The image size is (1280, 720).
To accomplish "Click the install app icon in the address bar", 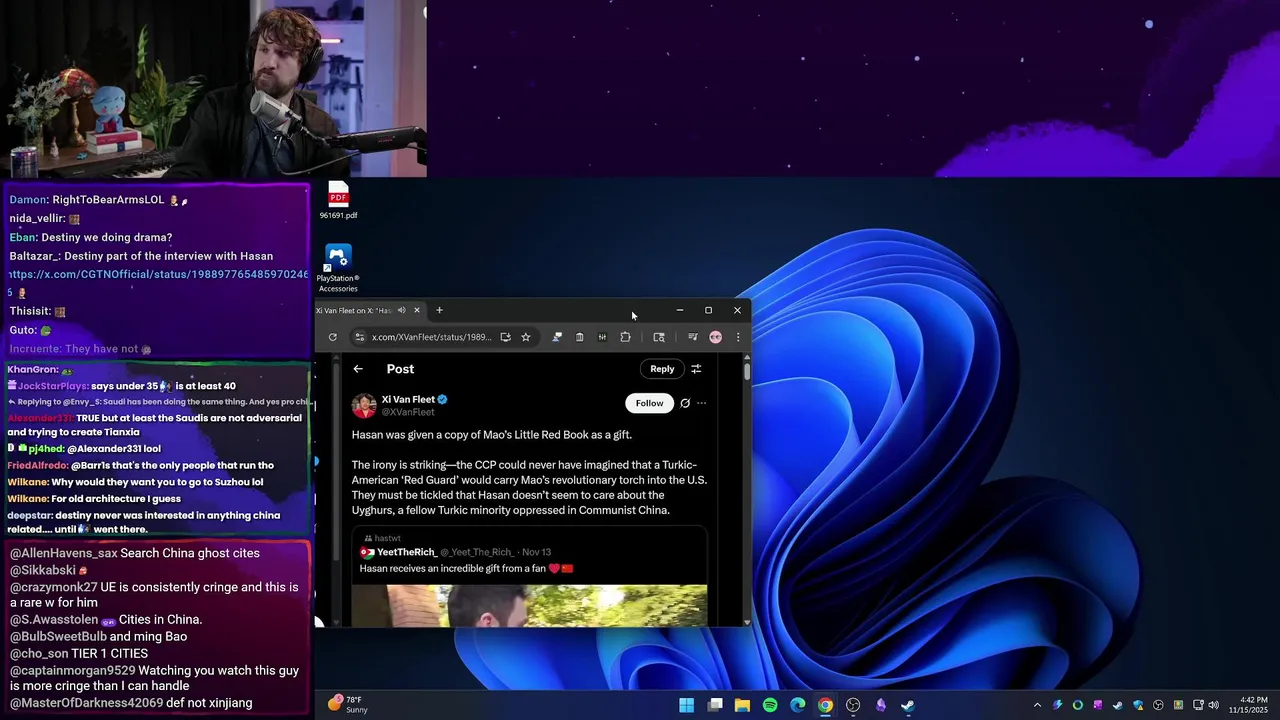I will point(505,337).
